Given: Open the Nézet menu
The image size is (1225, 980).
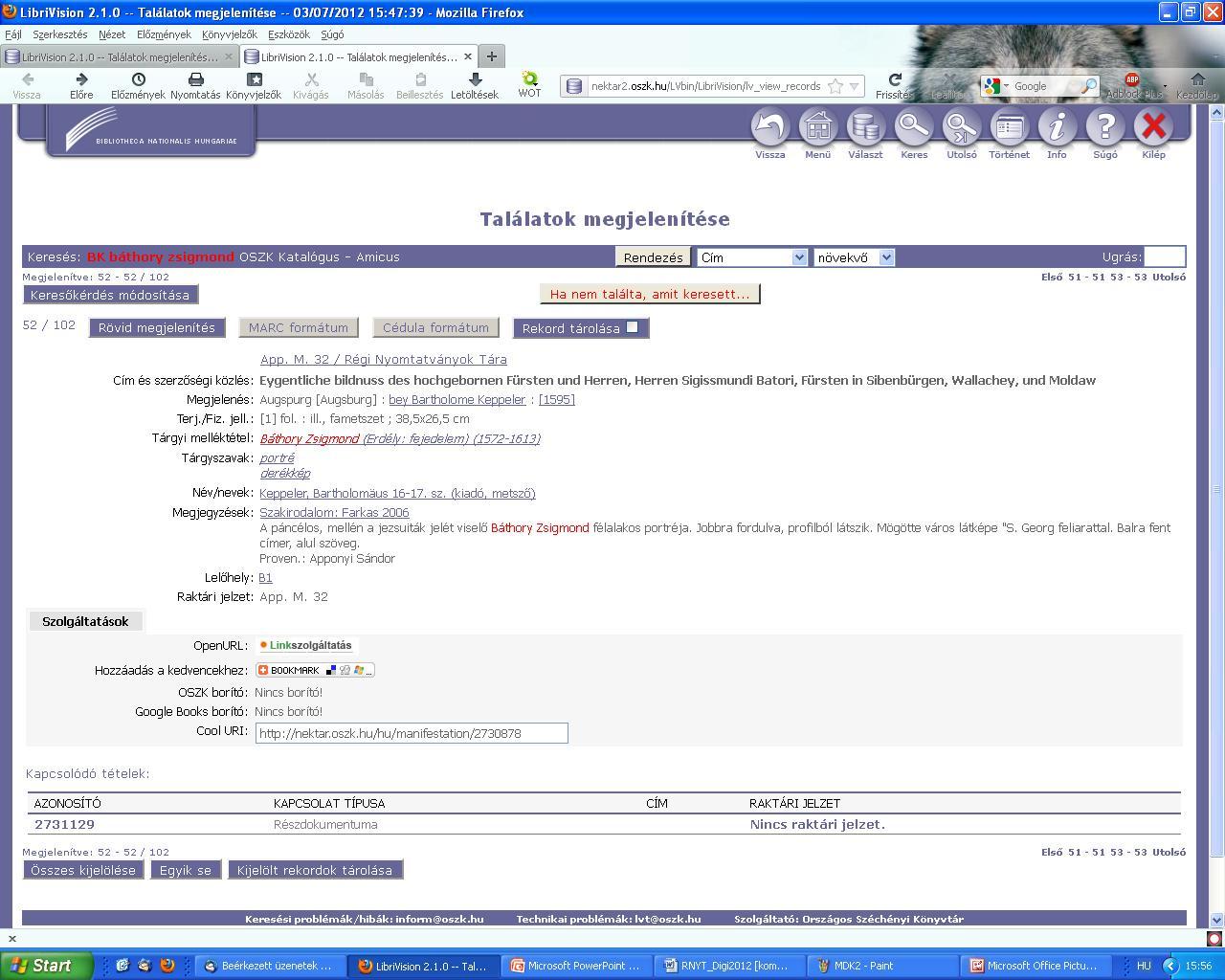Looking at the screenshot, I should tap(112, 34).
